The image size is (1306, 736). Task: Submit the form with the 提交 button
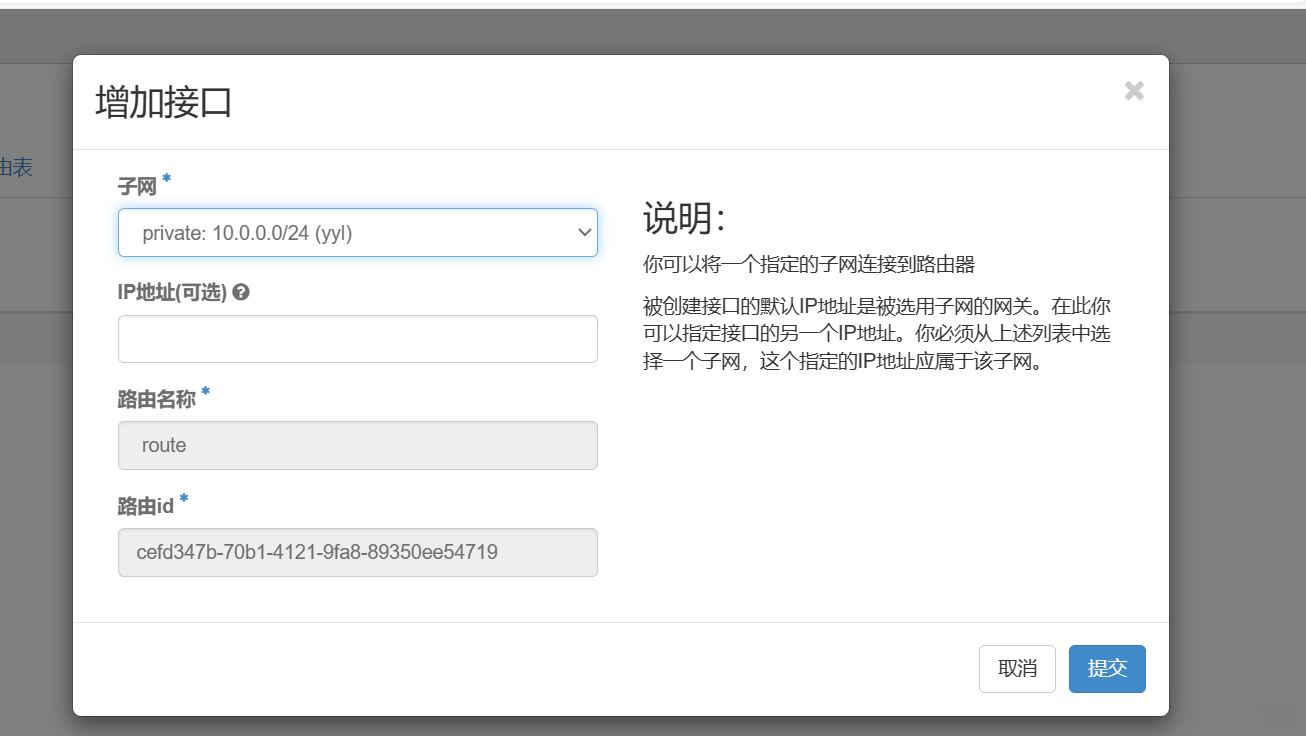click(x=1107, y=669)
